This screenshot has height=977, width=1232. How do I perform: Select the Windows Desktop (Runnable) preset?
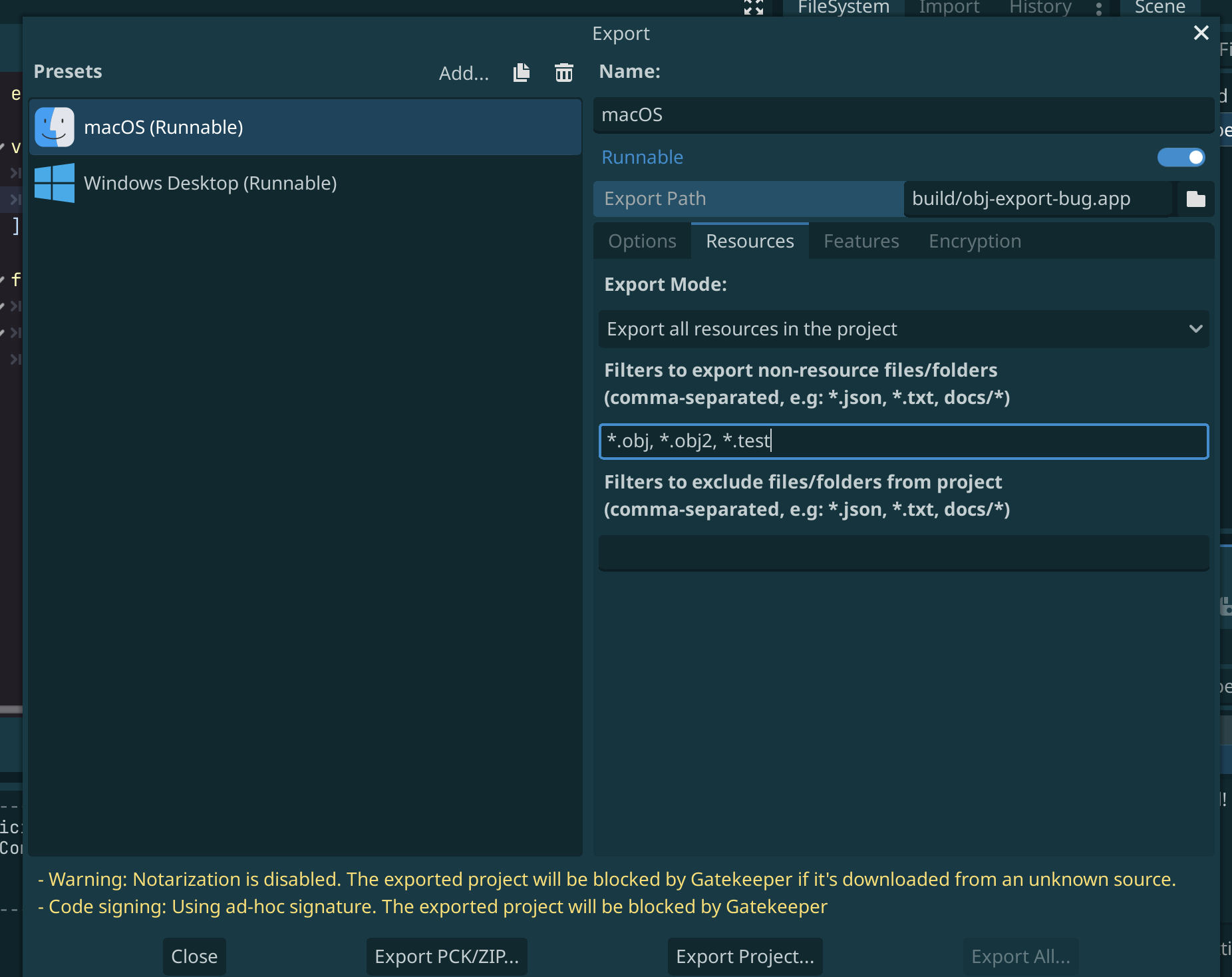[x=210, y=182]
